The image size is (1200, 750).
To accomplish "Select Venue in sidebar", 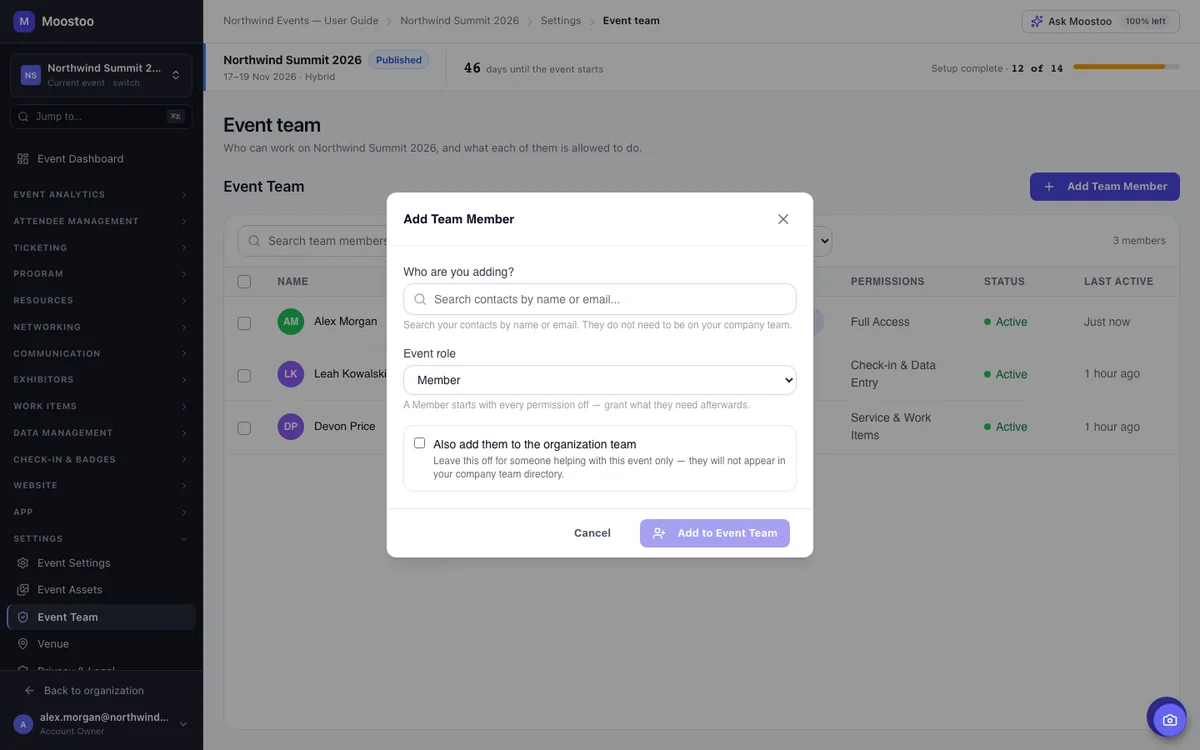I will [x=101, y=644].
